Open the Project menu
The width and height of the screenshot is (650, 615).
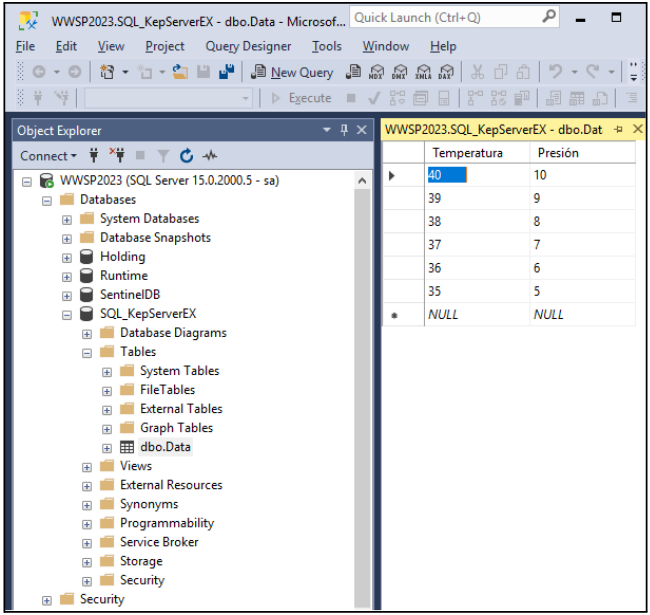(x=165, y=46)
